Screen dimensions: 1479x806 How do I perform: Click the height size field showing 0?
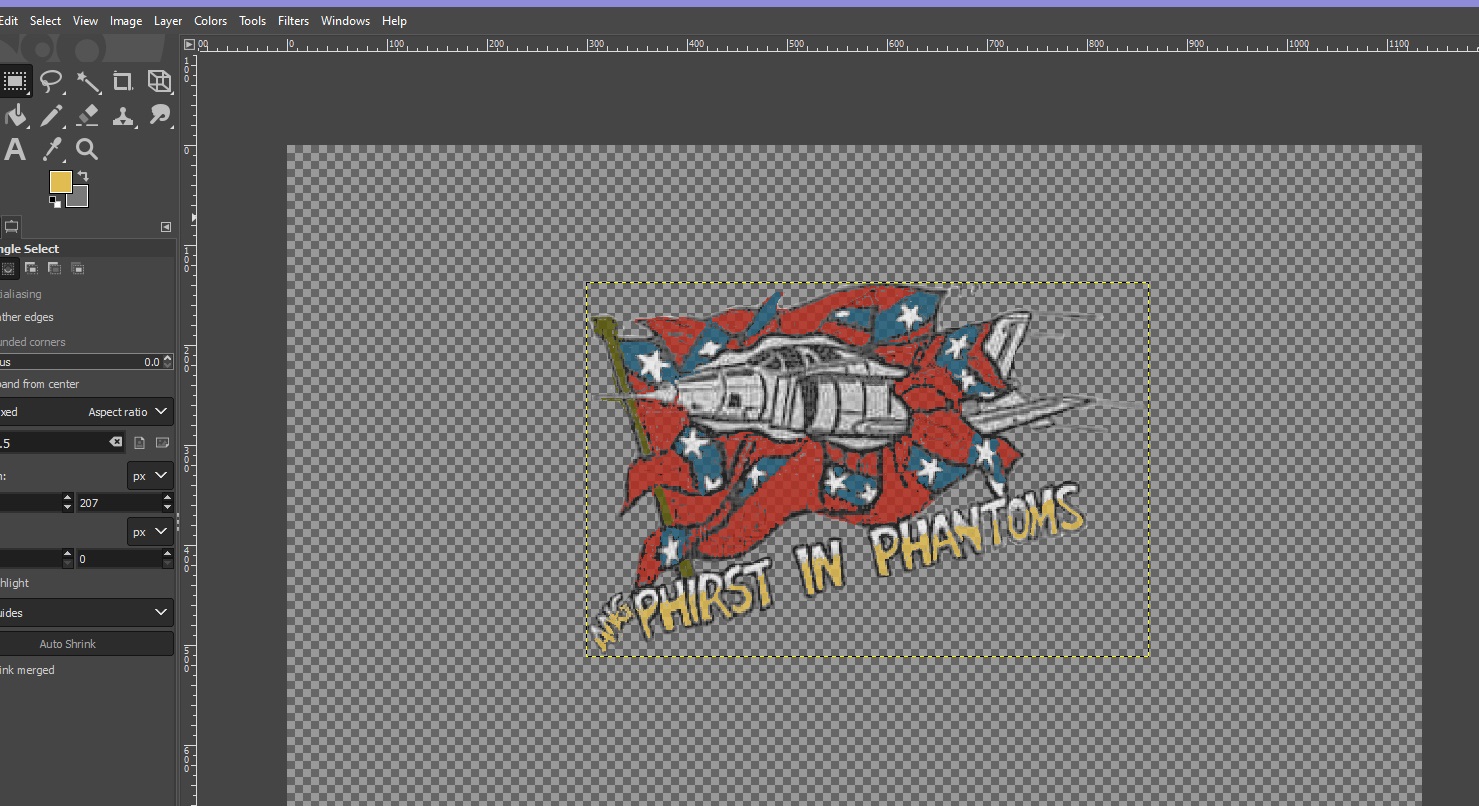(x=118, y=558)
